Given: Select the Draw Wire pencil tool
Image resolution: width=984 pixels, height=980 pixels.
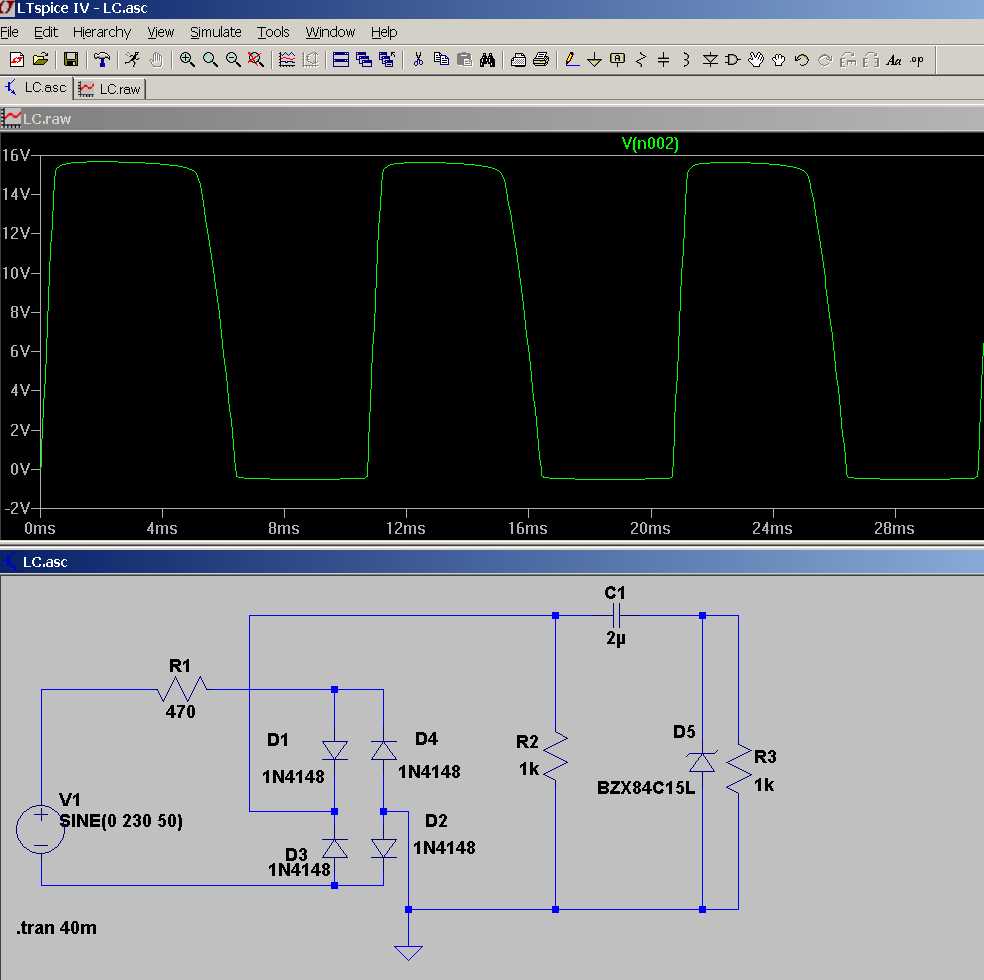Looking at the screenshot, I should click(x=572, y=60).
